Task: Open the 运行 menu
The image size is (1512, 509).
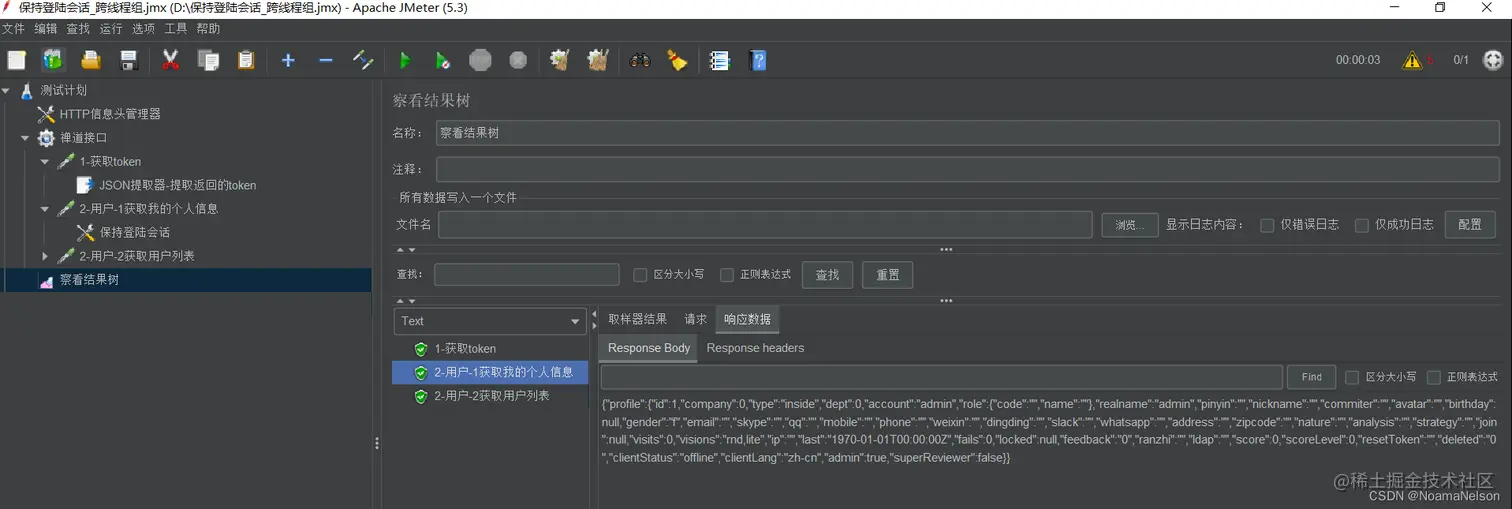Action: (x=111, y=29)
